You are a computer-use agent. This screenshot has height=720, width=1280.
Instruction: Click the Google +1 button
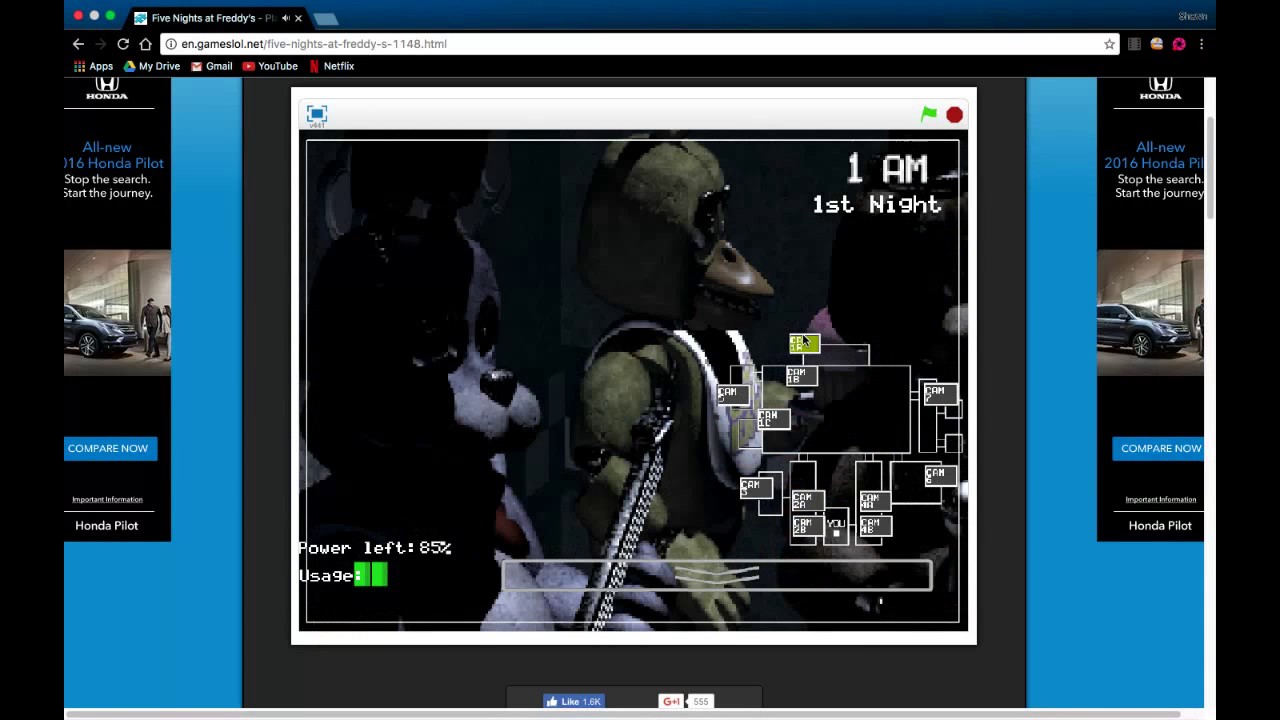671,702
